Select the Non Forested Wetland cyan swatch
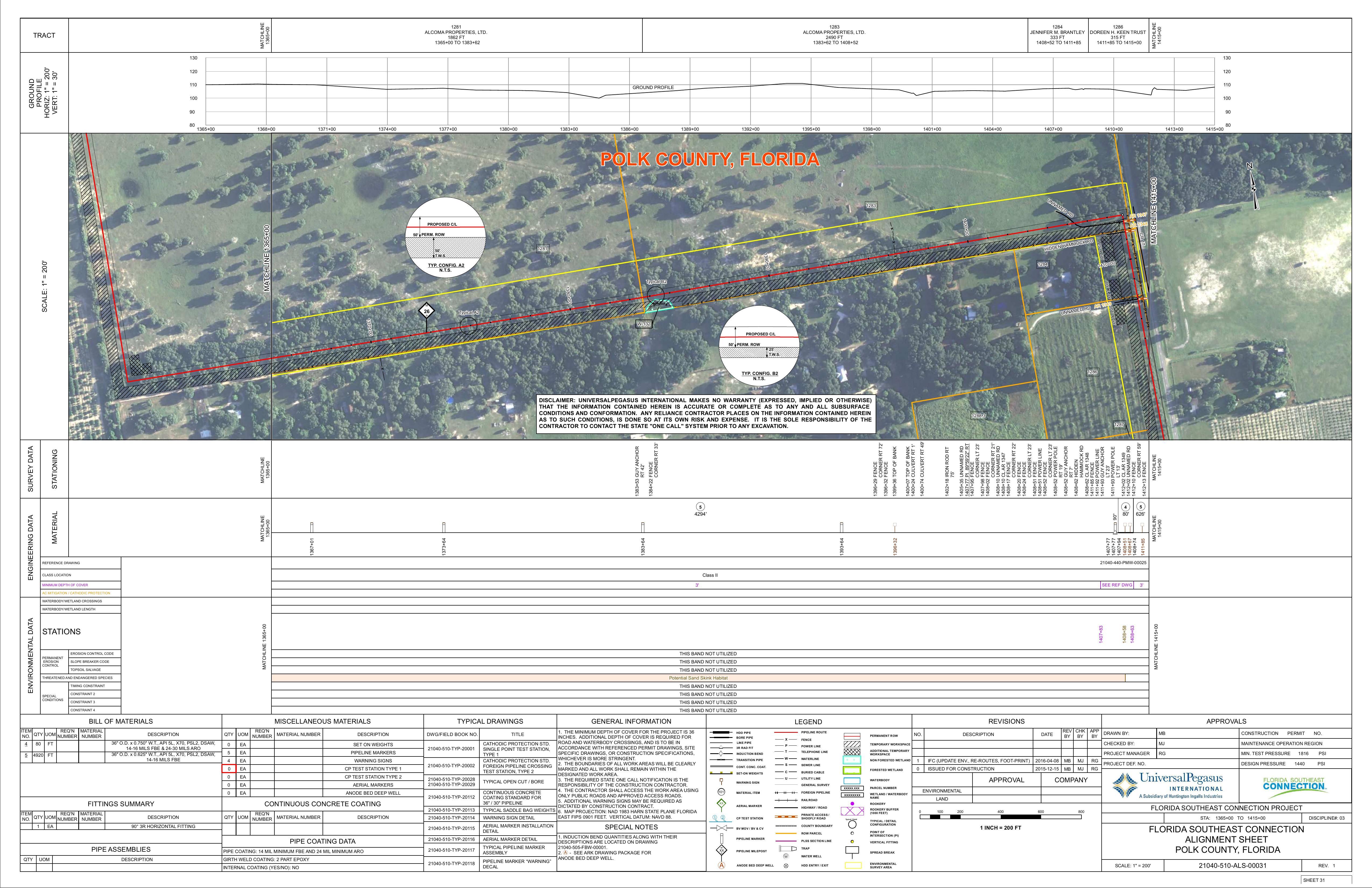The height and width of the screenshot is (888, 1372). pos(852,760)
